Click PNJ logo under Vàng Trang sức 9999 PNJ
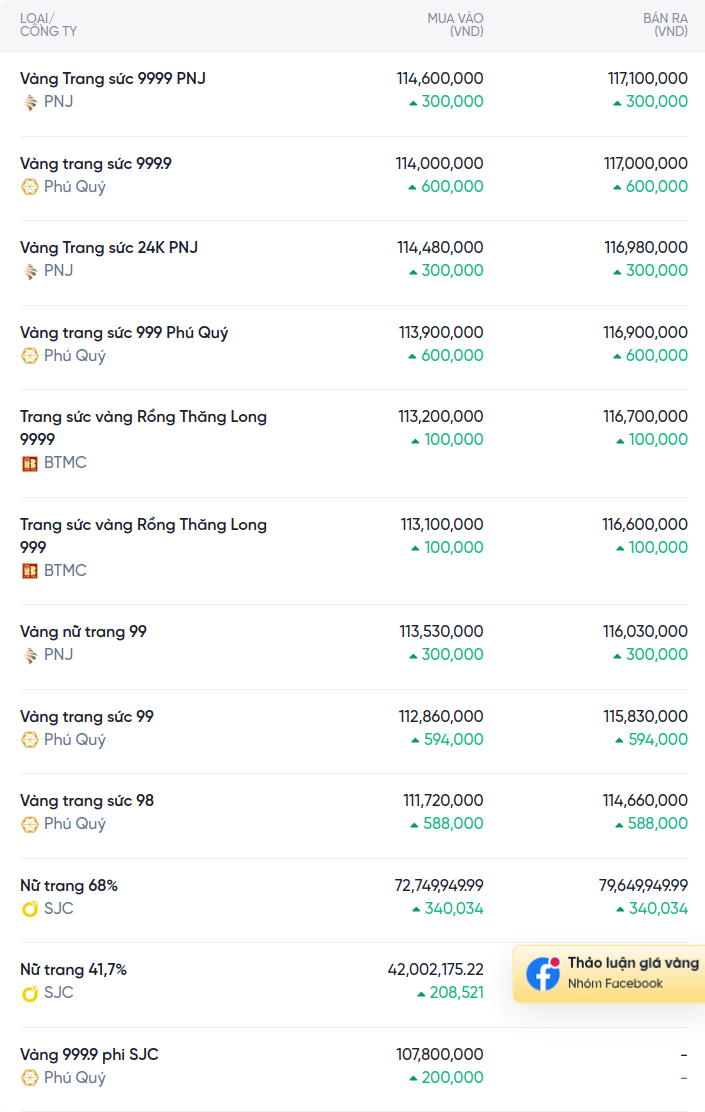 pos(30,103)
